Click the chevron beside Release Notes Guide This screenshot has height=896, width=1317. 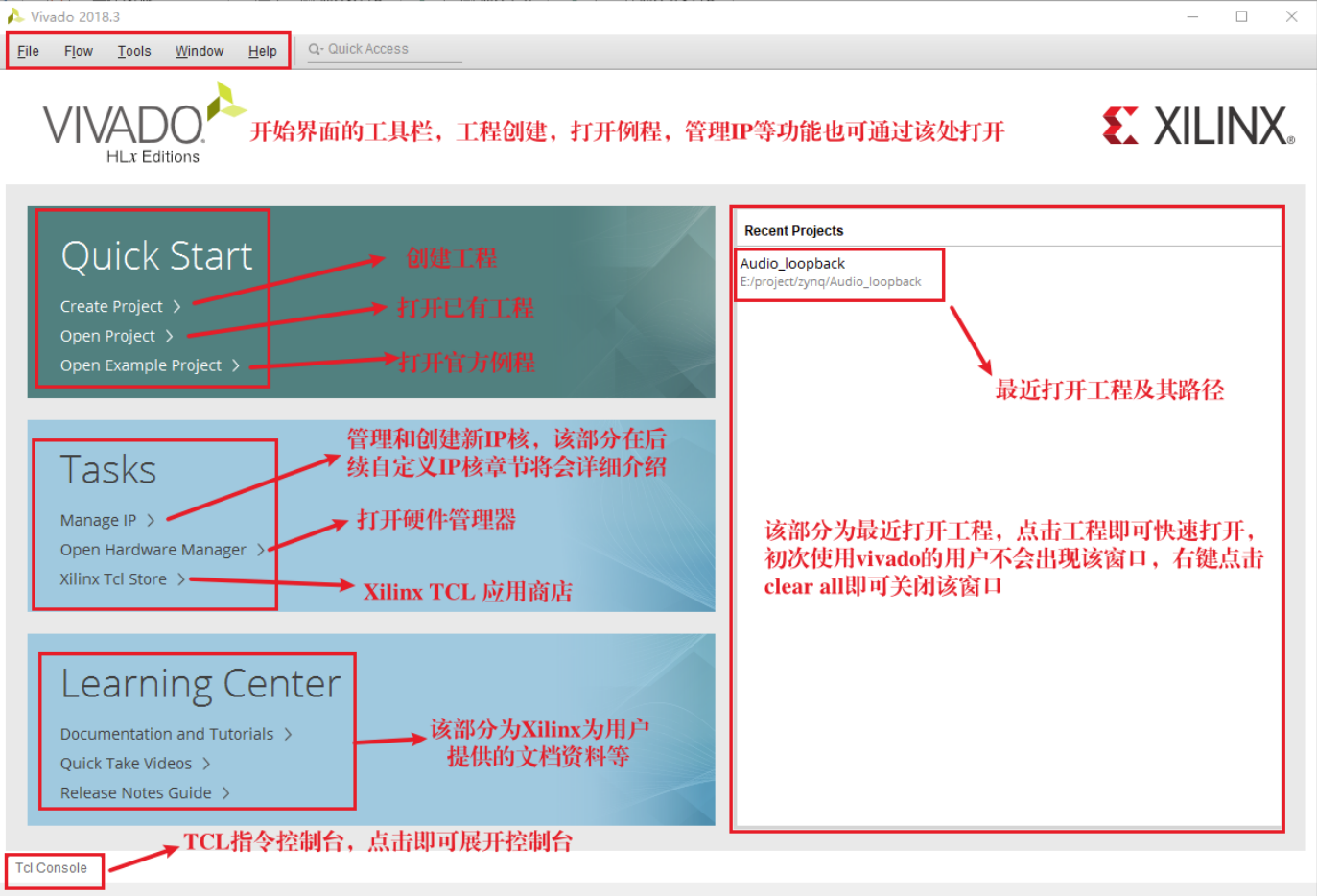tap(225, 793)
